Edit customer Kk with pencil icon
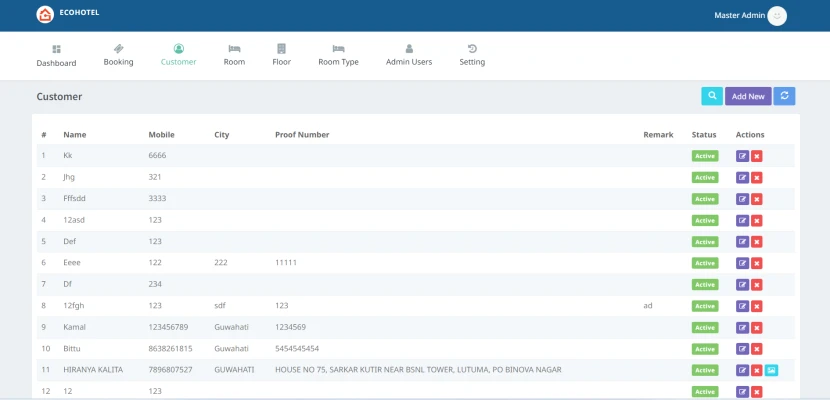The height and width of the screenshot is (400, 830). point(742,156)
